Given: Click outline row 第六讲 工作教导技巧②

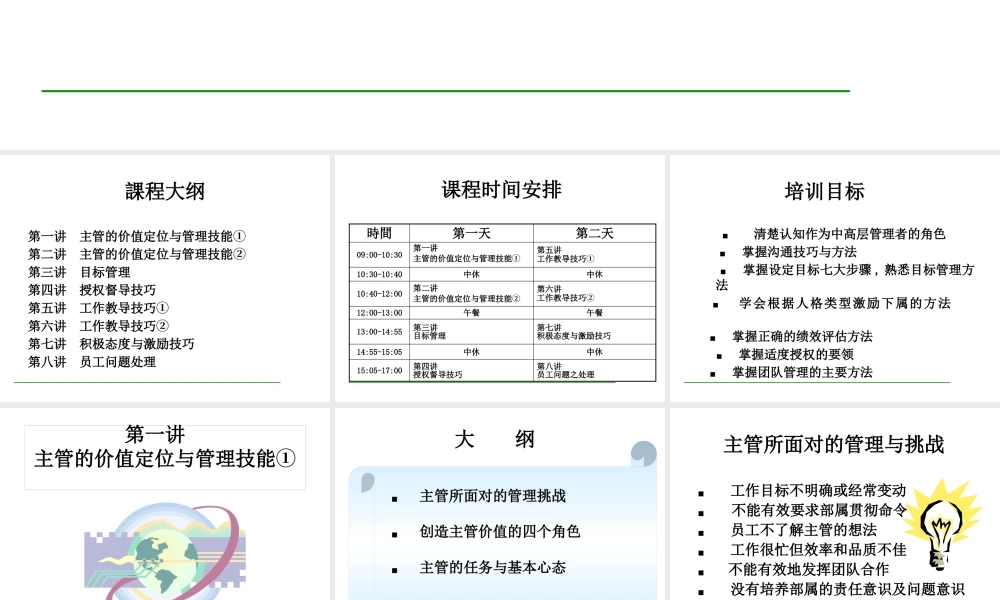Looking at the screenshot, I should [98, 326].
